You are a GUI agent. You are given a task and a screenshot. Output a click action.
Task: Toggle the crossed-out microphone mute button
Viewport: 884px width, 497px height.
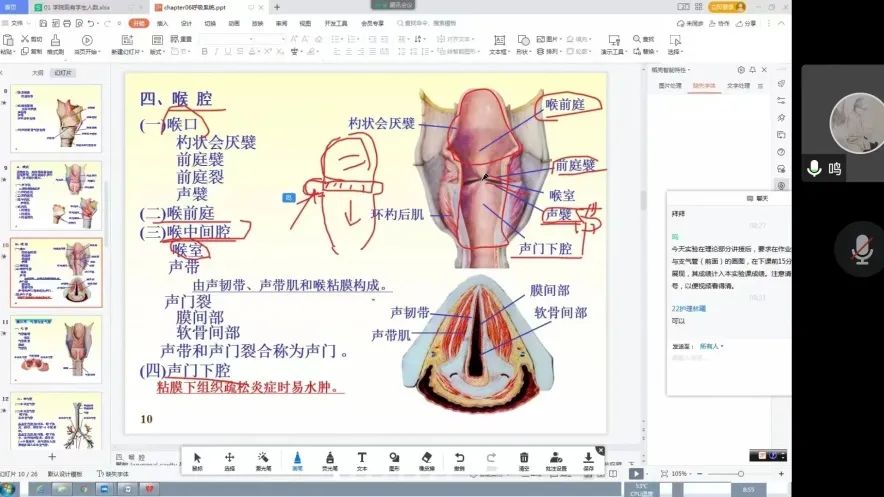(861, 248)
